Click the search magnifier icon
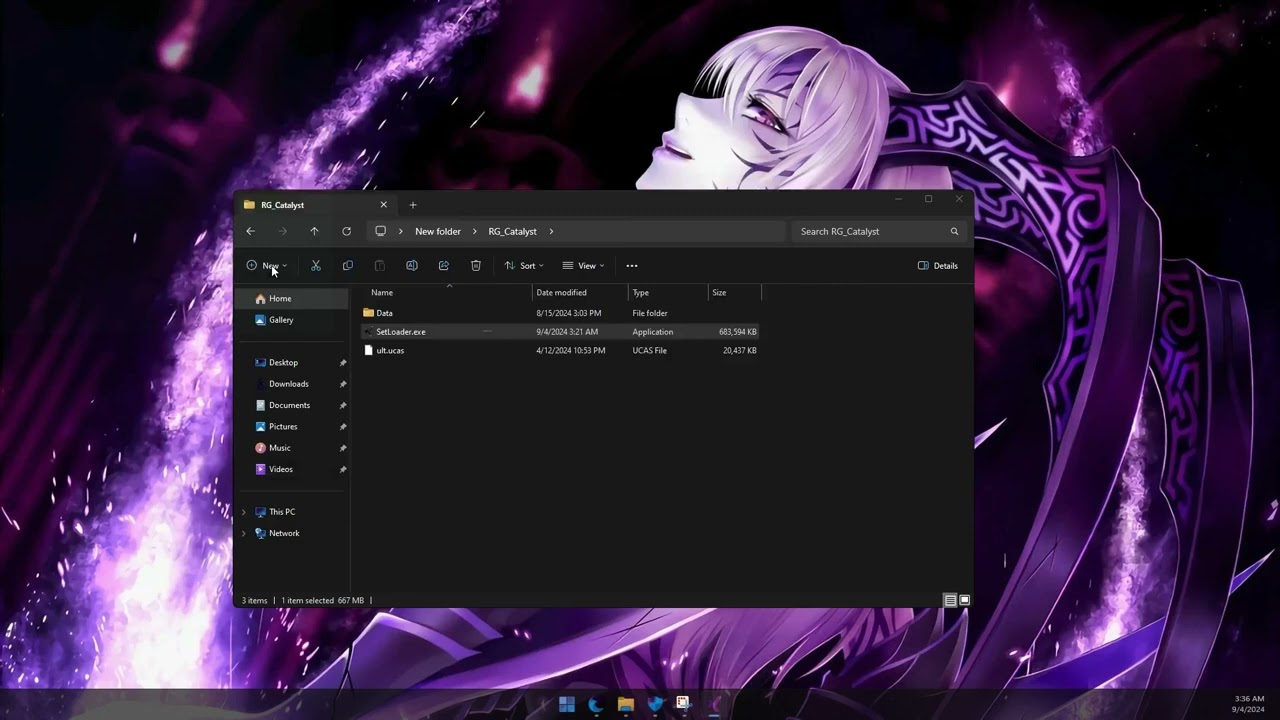1280x720 pixels. point(954,231)
